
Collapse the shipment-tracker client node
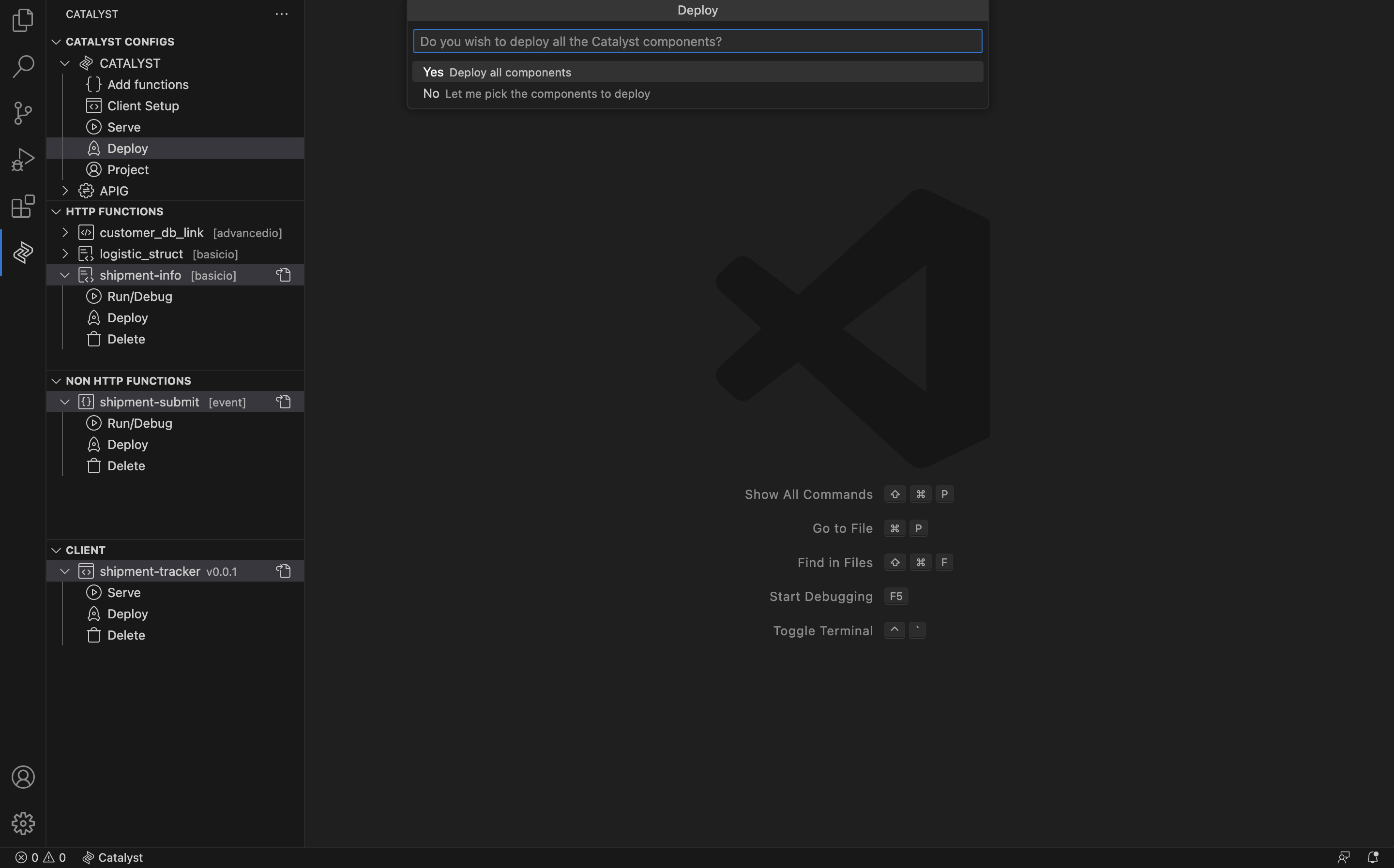point(65,571)
